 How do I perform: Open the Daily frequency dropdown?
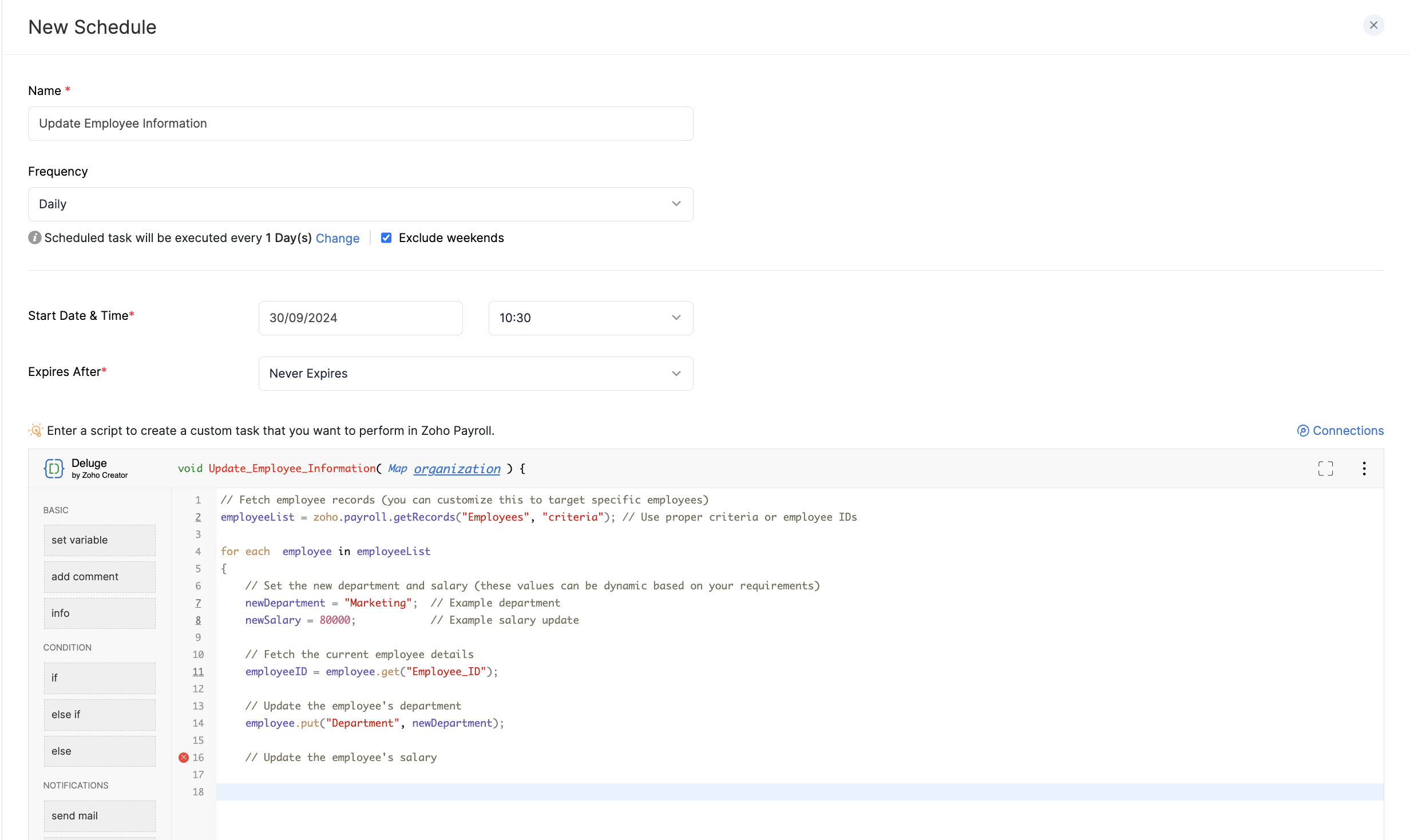(675, 204)
